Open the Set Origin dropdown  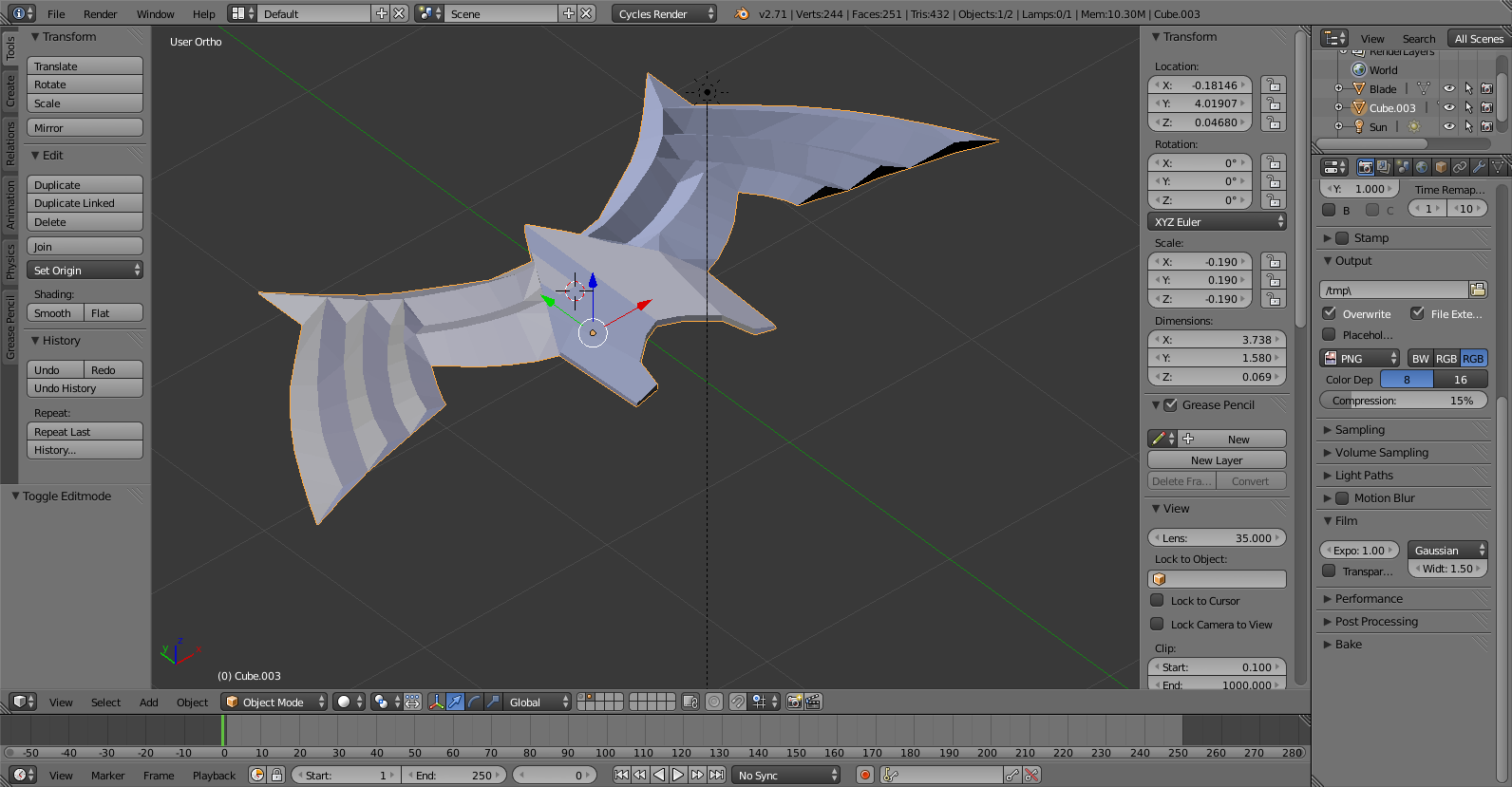click(85, 271)
